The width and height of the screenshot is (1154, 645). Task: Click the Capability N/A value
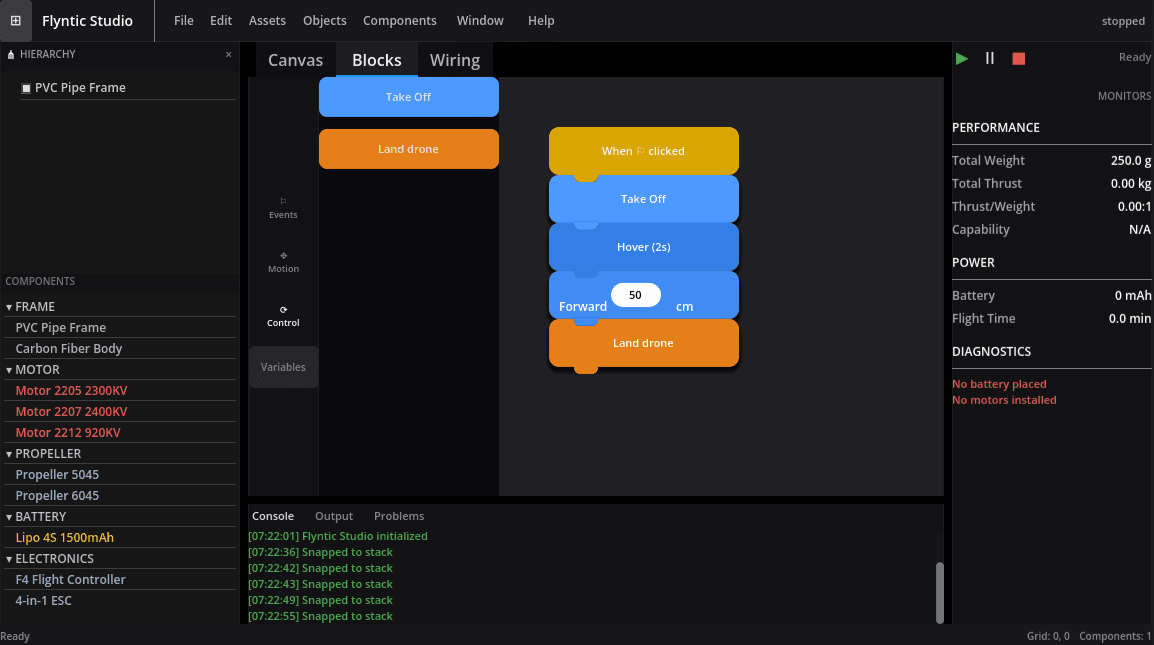click(x=1140, y=230)
